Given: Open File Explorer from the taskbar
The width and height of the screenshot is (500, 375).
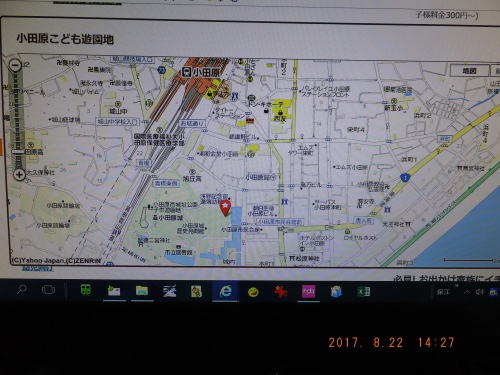Looking at the screenshot, I should (142, 291).
